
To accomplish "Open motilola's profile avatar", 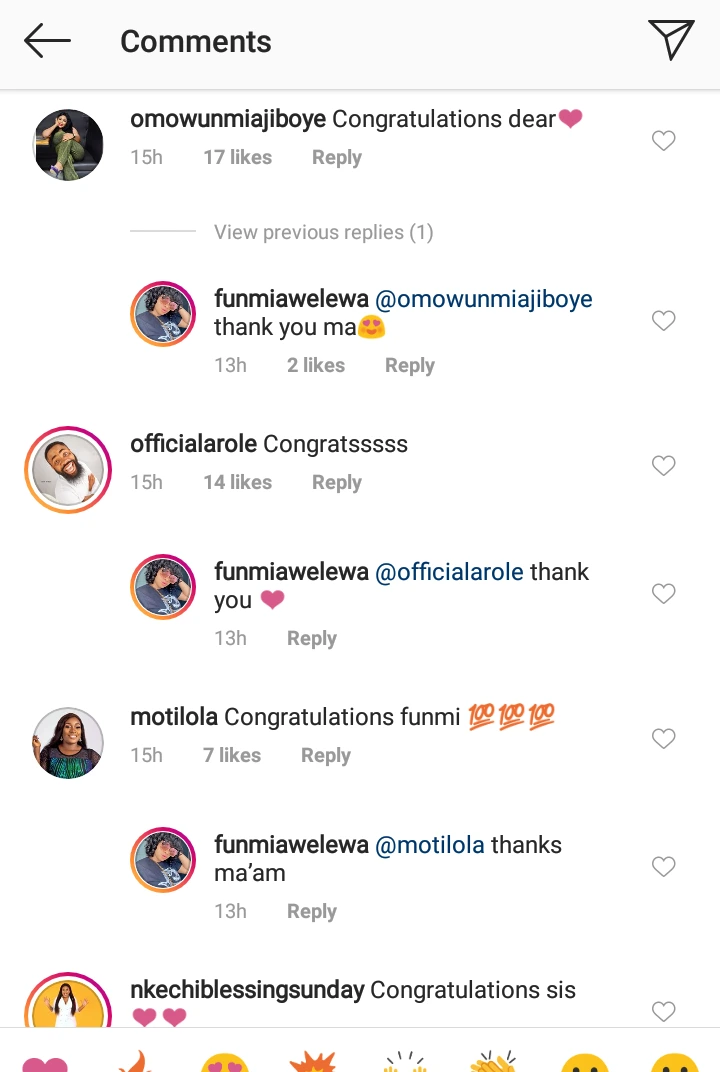I will (68, 743).
